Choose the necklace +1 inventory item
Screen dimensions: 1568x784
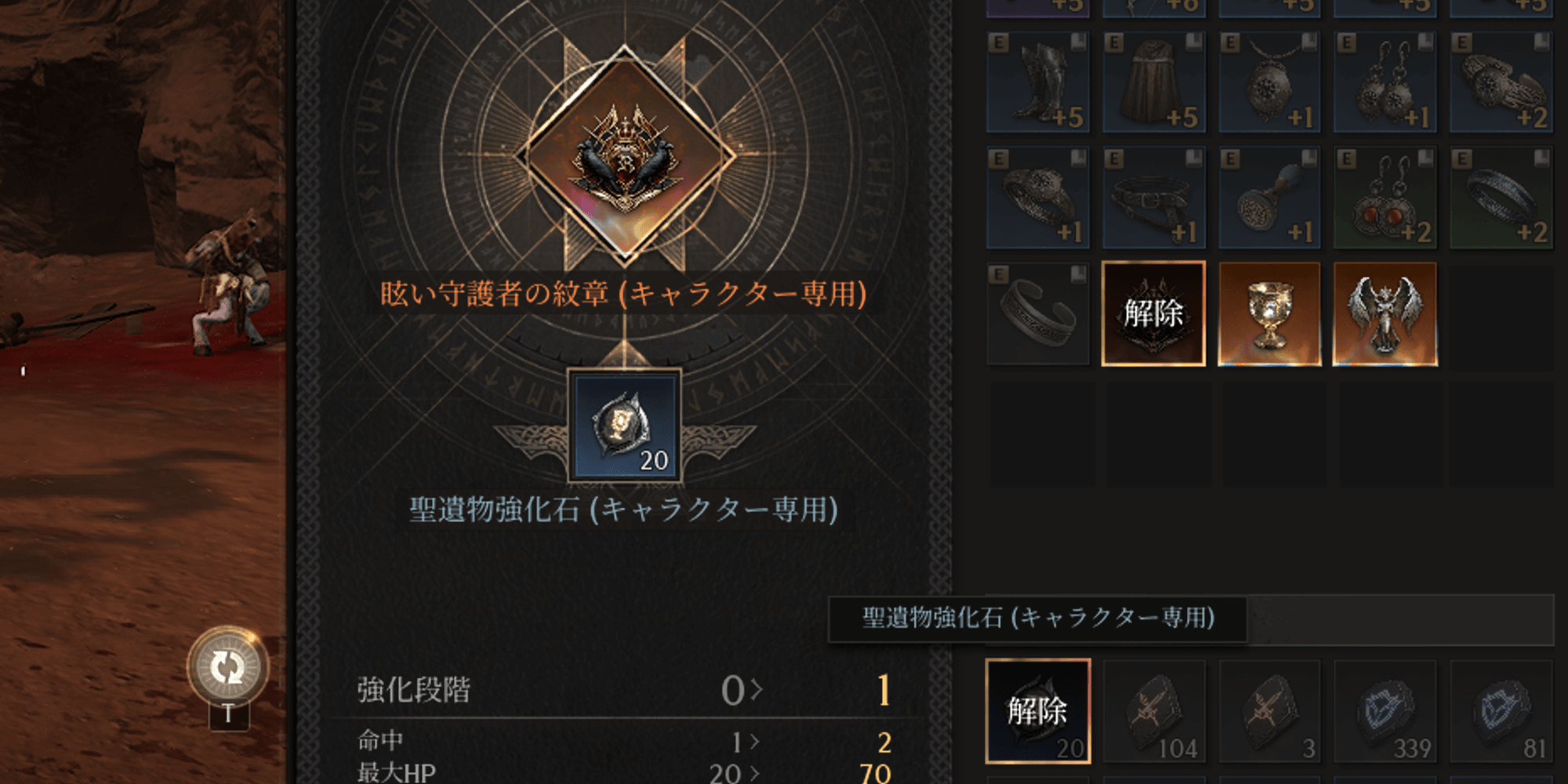[x=1269, y=82]
